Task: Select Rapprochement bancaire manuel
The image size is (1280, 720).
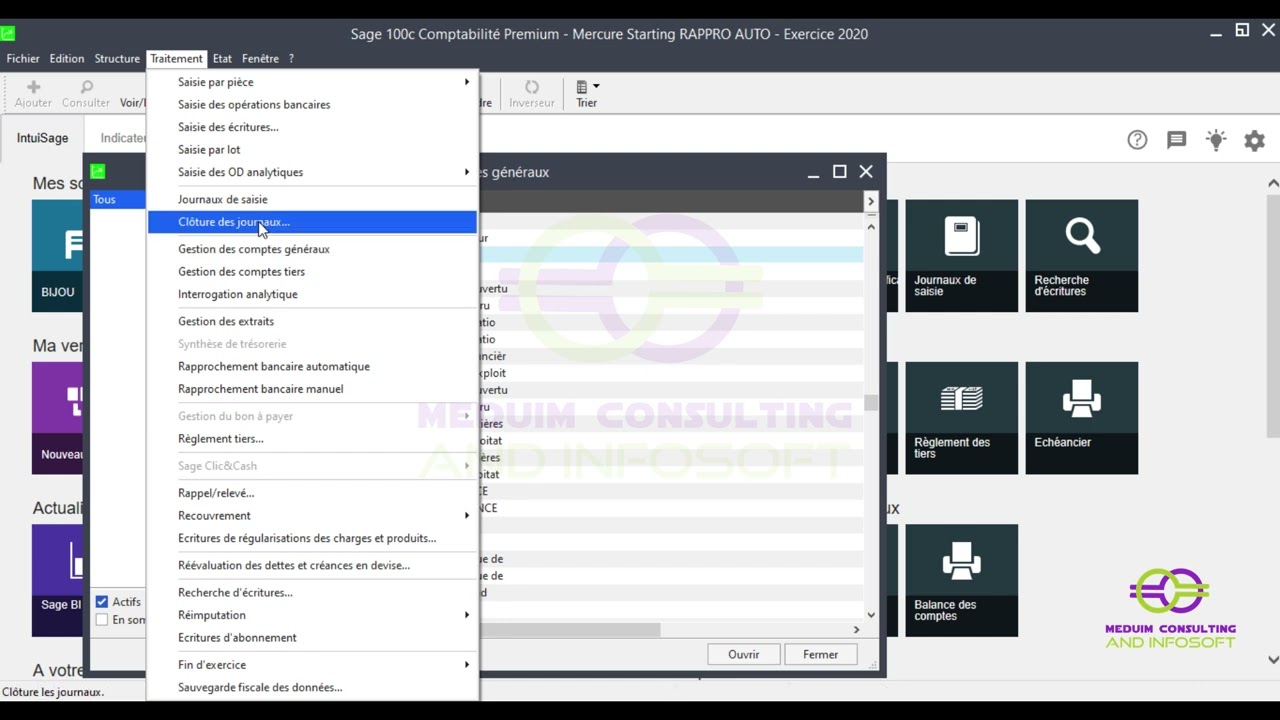Action: click(x=312, y=389)
